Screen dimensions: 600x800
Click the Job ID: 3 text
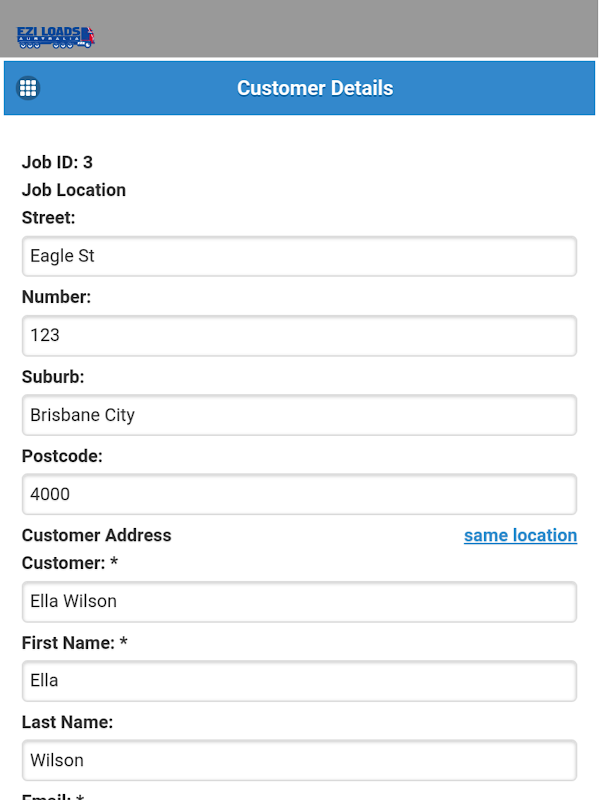click(57, 162)
